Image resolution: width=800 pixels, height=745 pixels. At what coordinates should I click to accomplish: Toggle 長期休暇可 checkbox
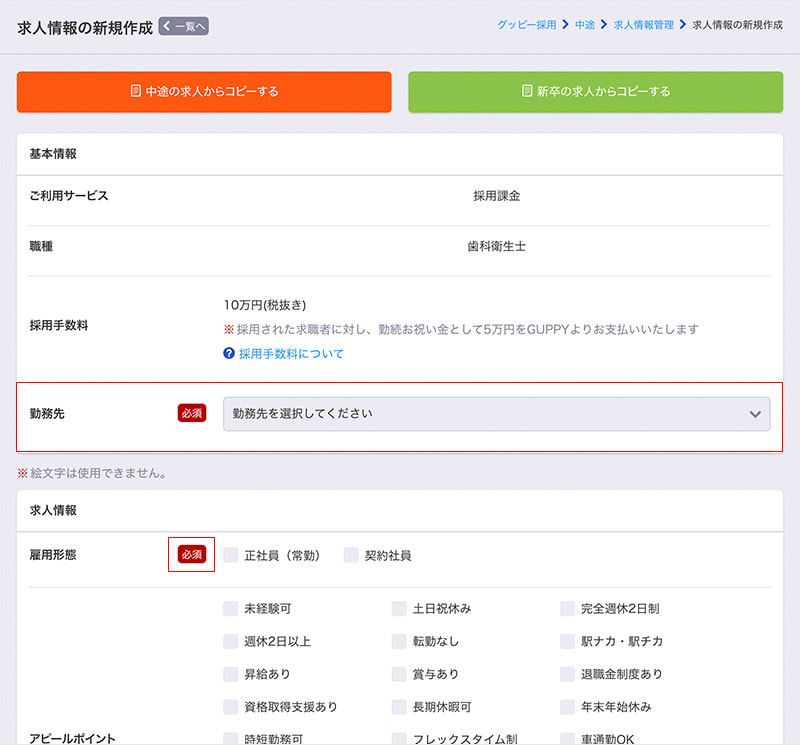[399, 707]
